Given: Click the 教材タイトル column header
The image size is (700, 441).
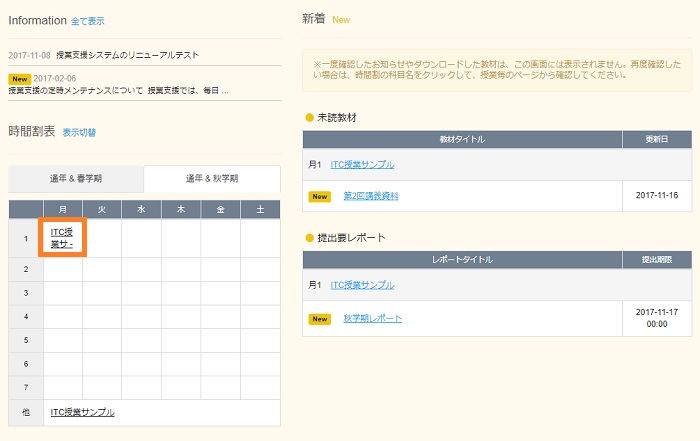Looking at the screenshot, I should point(462,139).
